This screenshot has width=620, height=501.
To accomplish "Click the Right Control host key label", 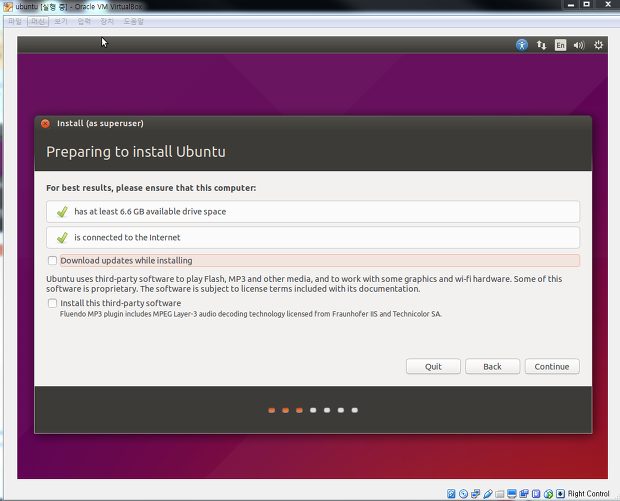I will coord(588,493).
